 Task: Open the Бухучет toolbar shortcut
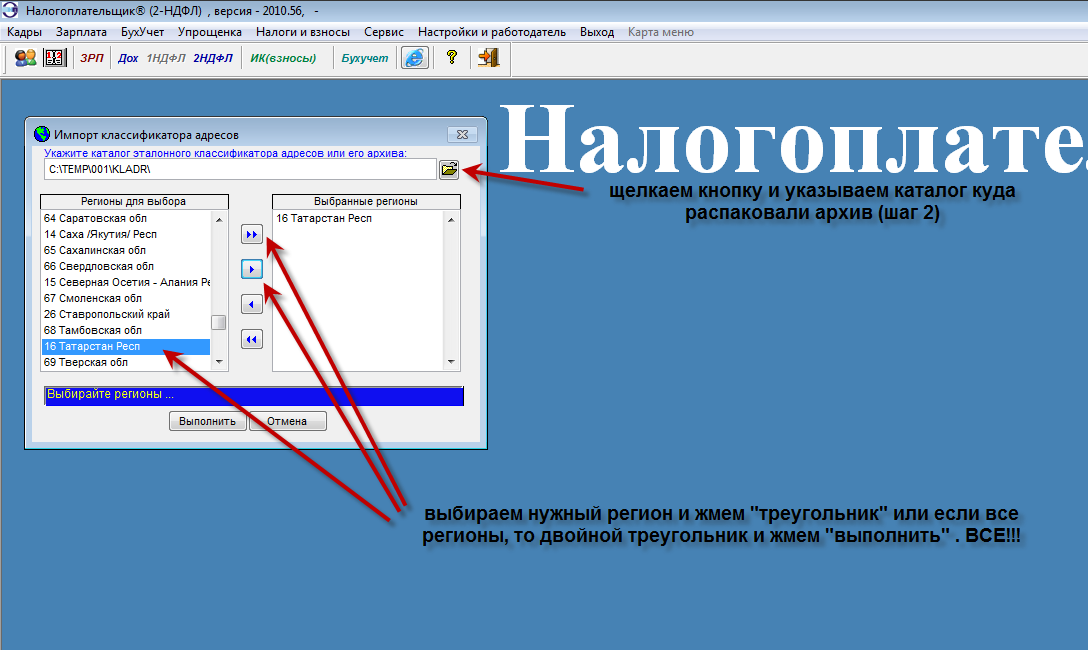tap(365, 58)
